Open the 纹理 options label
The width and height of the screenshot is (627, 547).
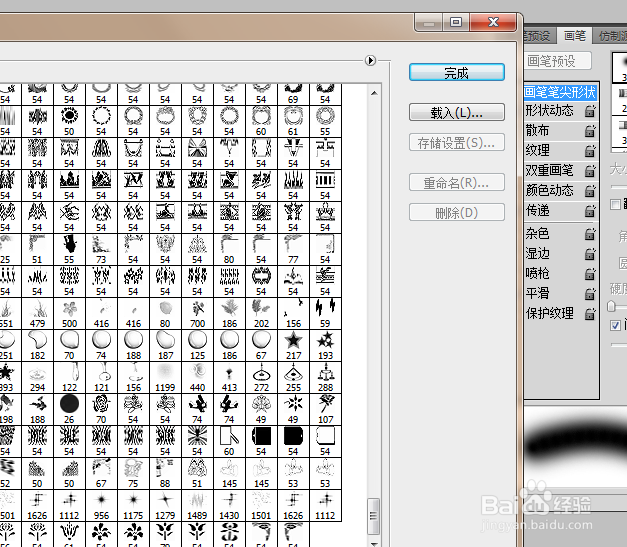[x=537, y=150]
